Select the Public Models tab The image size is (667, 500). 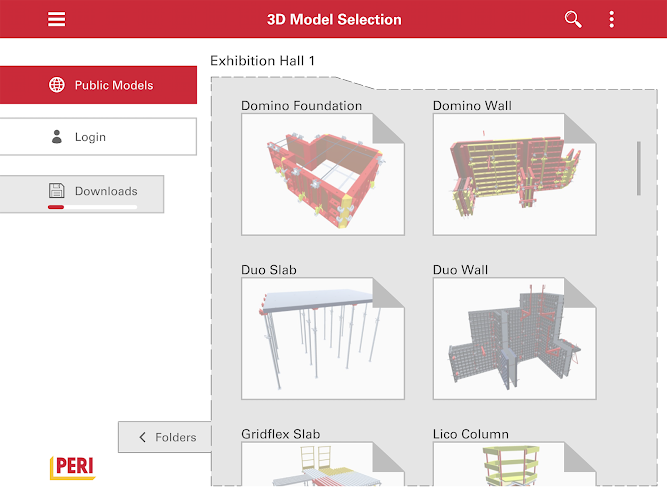coord(98,85)
